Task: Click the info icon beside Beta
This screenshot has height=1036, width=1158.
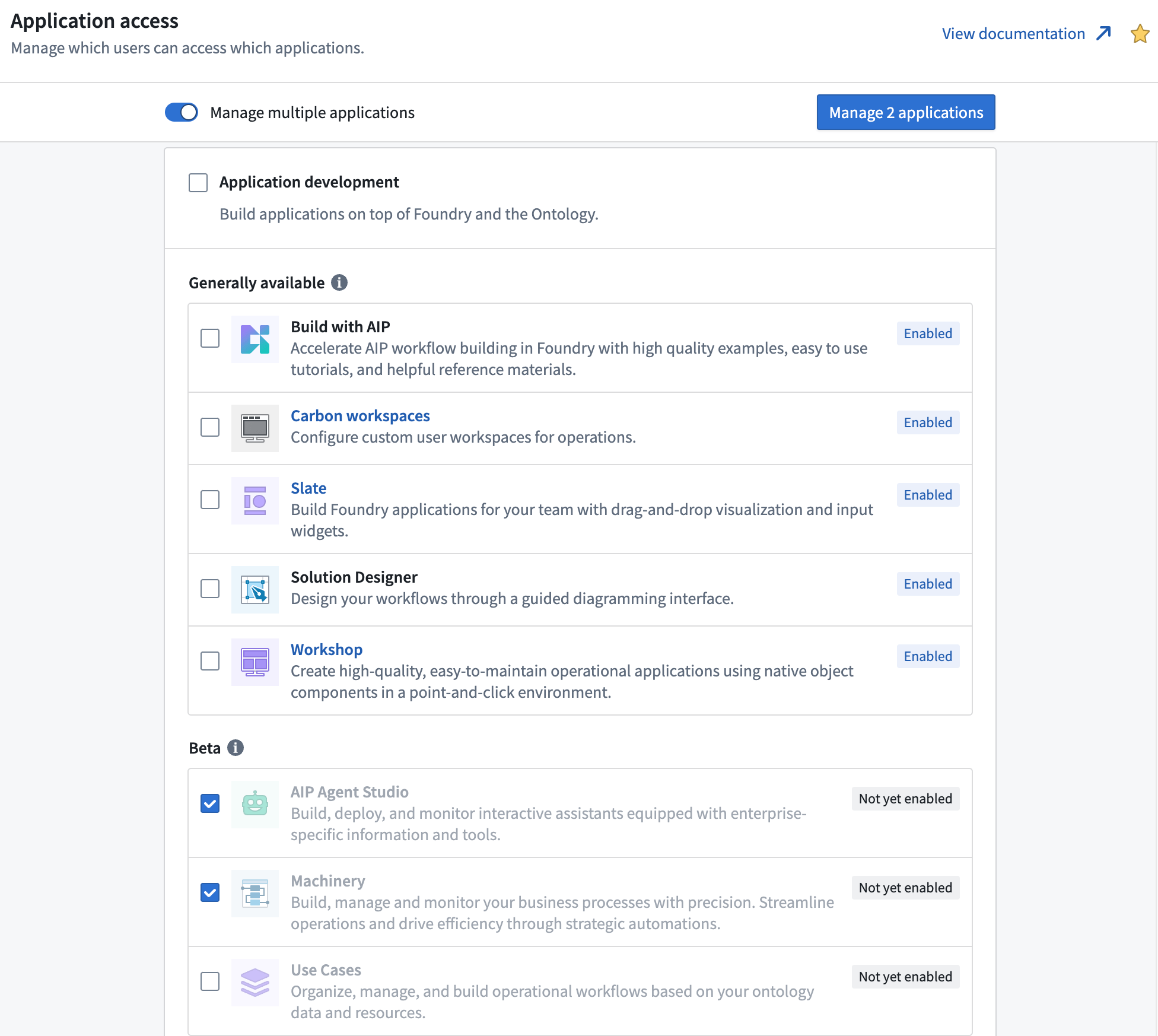Action: tap(236, 748)
